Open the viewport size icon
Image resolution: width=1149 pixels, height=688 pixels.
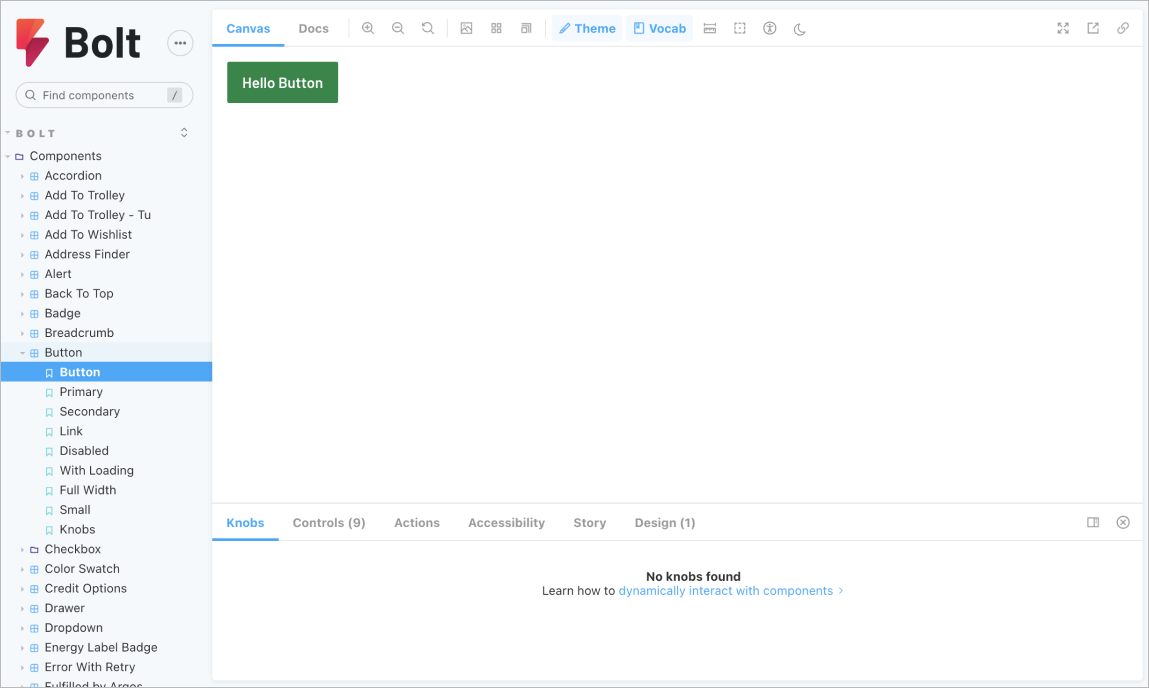pos(526,29)
